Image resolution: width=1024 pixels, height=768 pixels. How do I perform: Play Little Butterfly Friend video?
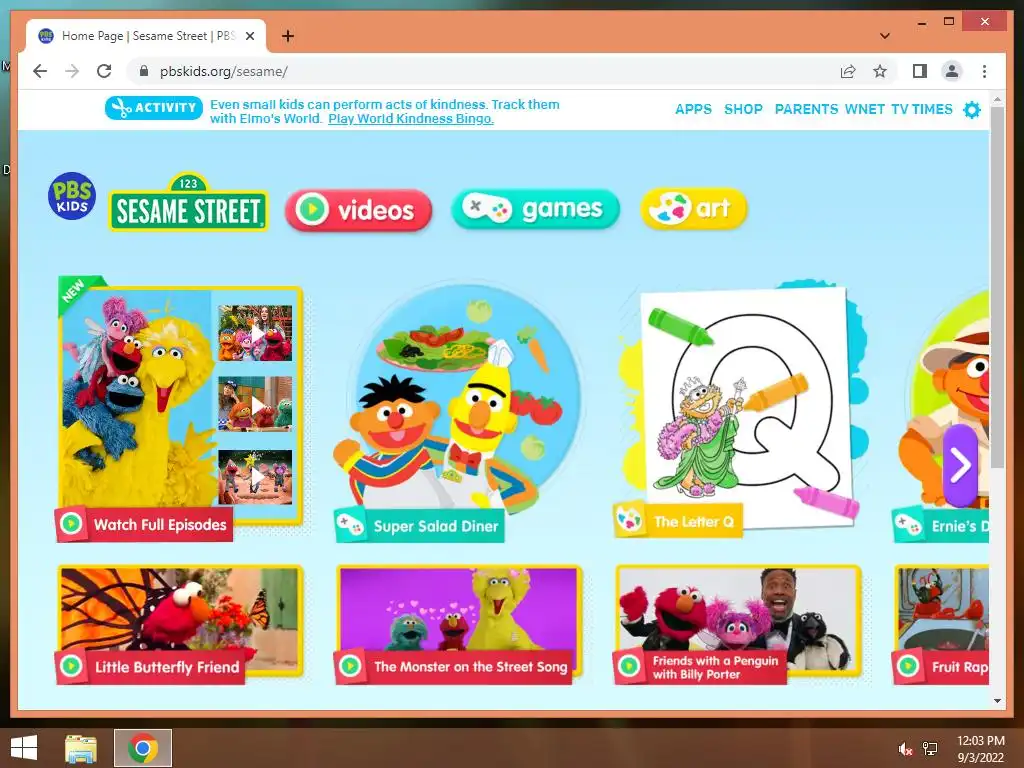point(180,624)
